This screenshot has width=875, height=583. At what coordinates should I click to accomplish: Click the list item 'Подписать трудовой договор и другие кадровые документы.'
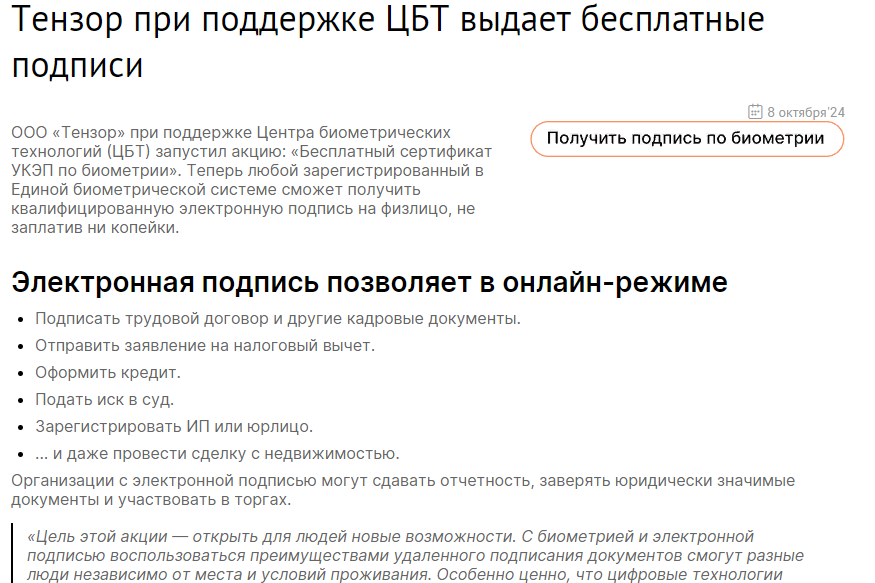point(278,319)
